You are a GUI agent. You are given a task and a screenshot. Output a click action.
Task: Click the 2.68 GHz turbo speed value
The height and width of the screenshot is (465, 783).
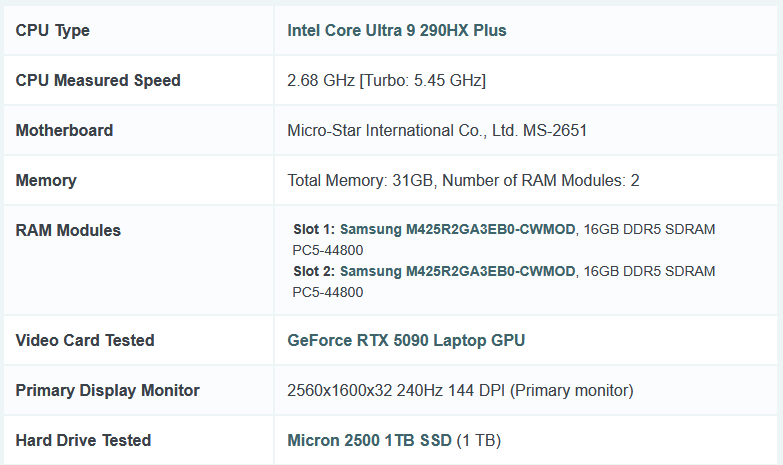386,80
